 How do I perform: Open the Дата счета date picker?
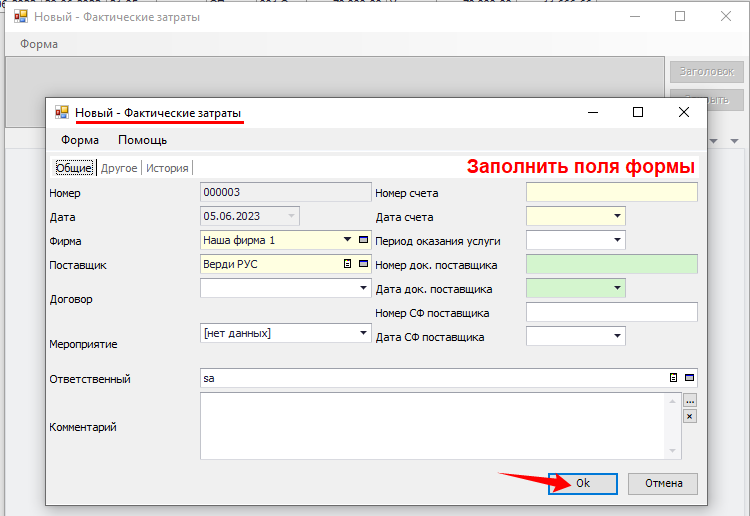[x=617, y=216]
